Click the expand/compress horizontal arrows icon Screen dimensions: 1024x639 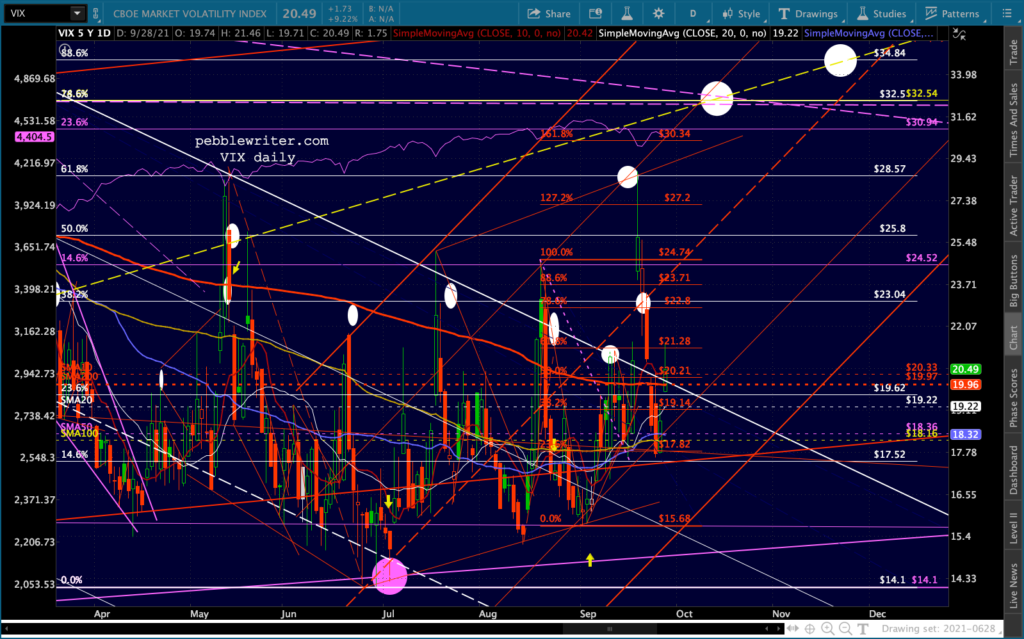click(x=792, y=629)
